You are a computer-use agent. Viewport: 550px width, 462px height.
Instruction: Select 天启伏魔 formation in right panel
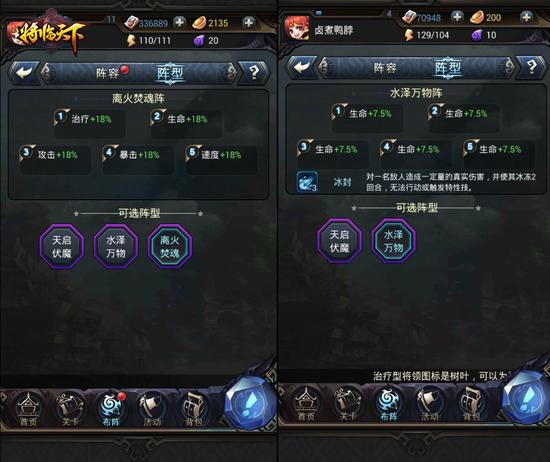click(x=339, y=241)
